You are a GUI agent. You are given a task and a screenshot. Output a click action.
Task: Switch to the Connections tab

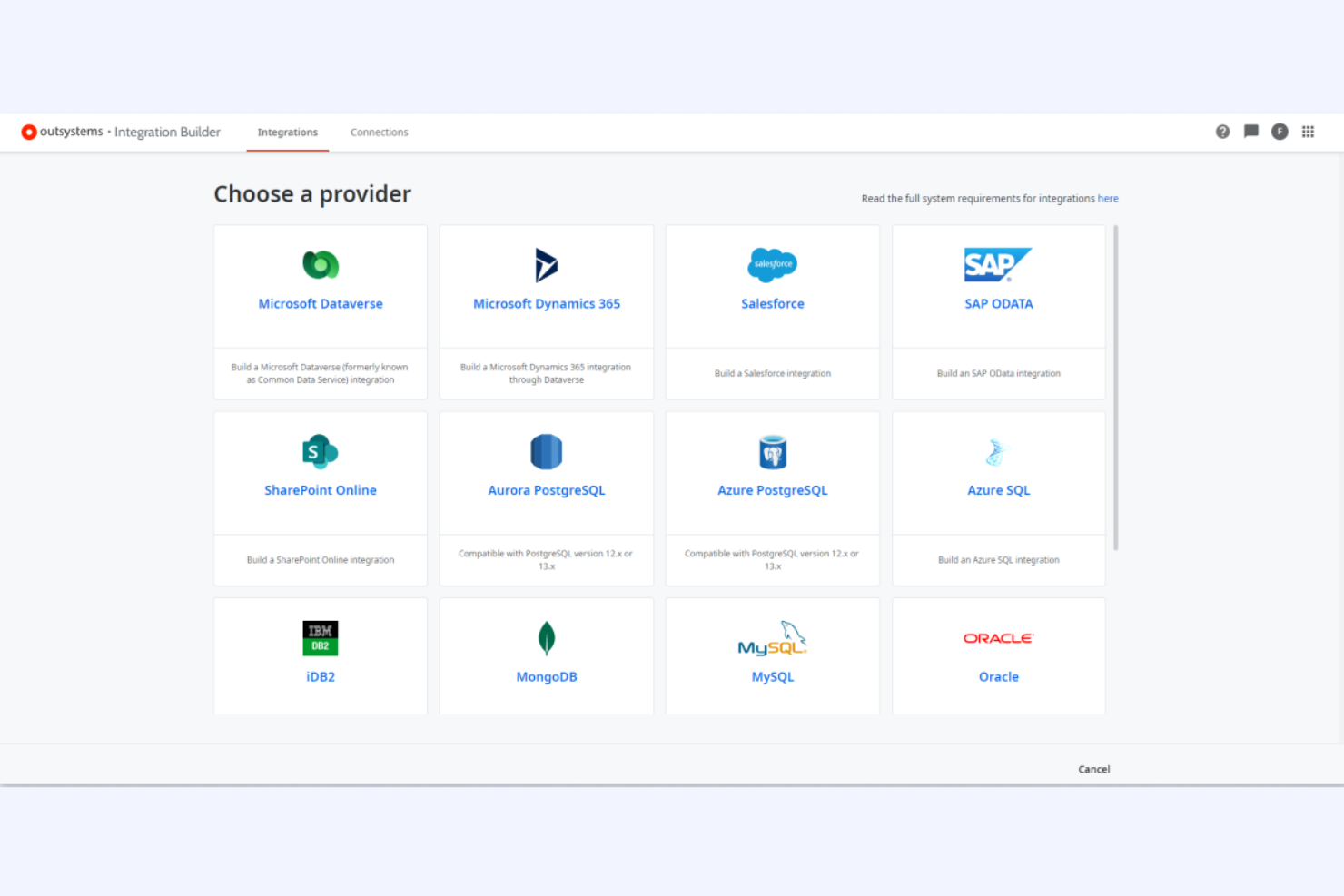[379, 132]
